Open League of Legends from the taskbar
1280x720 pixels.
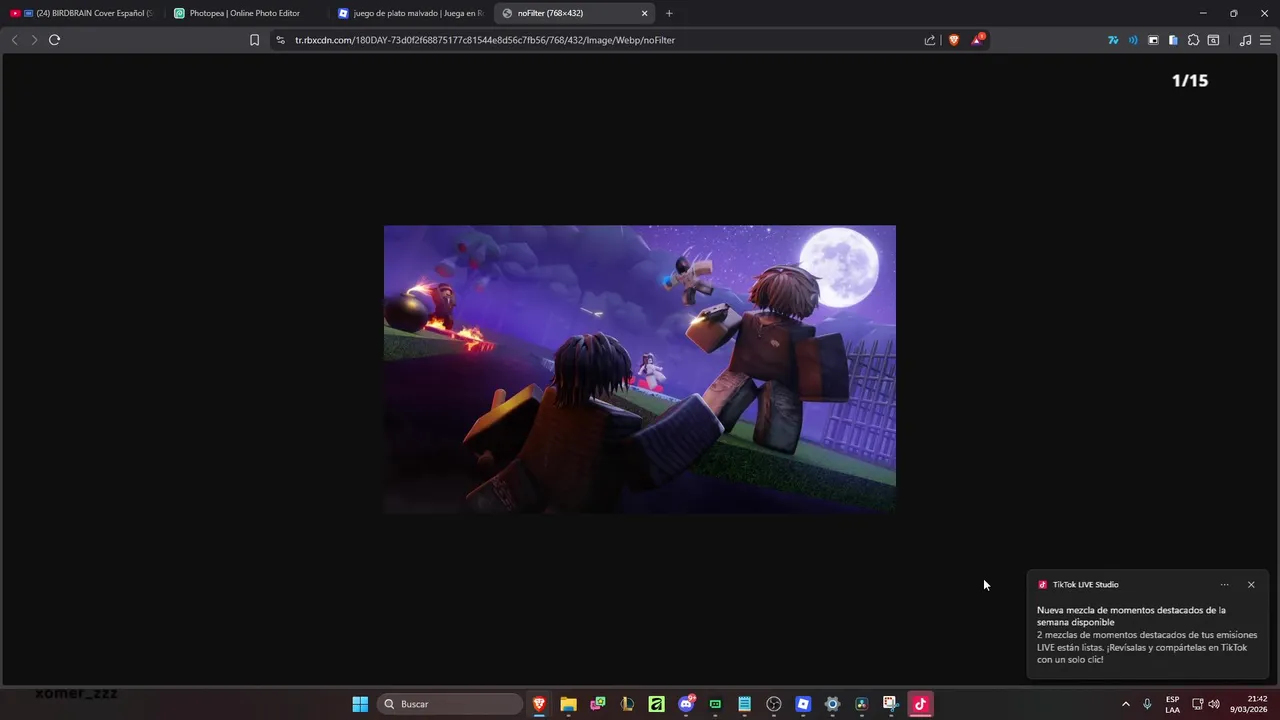click(627, 704)
